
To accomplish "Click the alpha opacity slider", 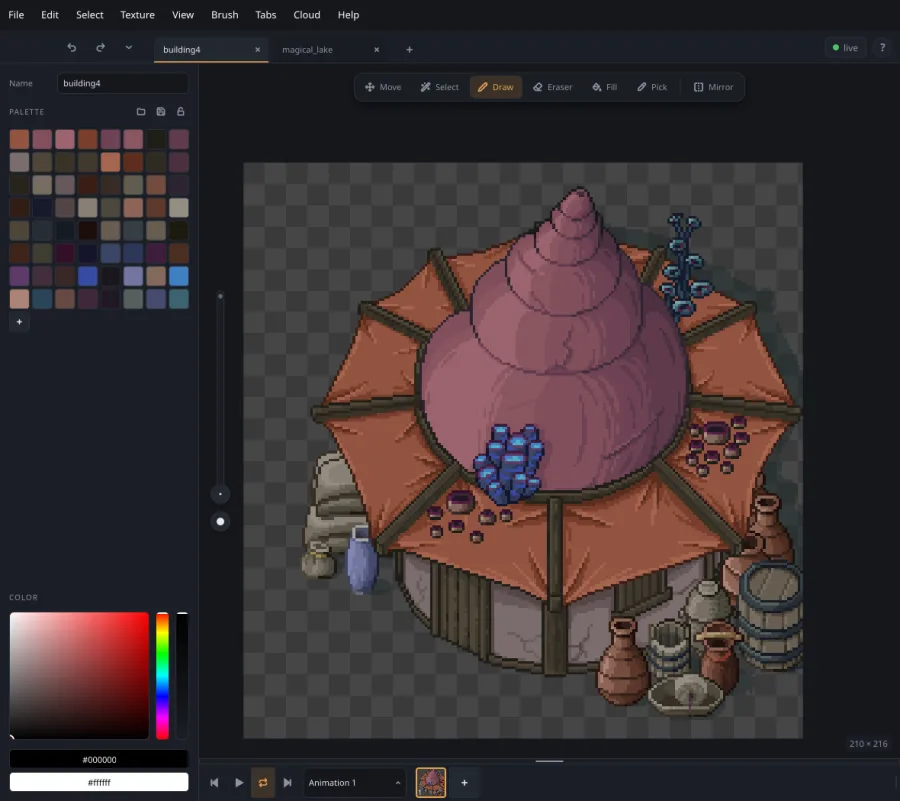I will 182,675.
